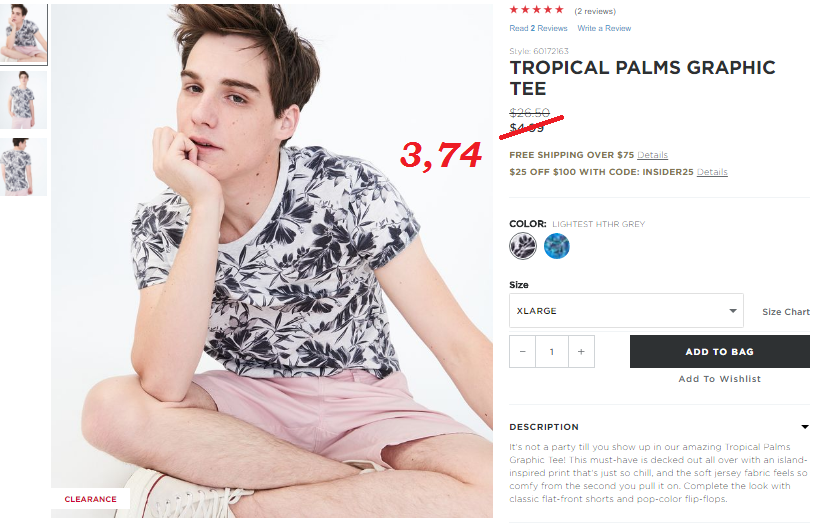814x528 pixels.
Task: Select third thumbnail showing back view
Action: pyautogui.click(x=23, y=167)
